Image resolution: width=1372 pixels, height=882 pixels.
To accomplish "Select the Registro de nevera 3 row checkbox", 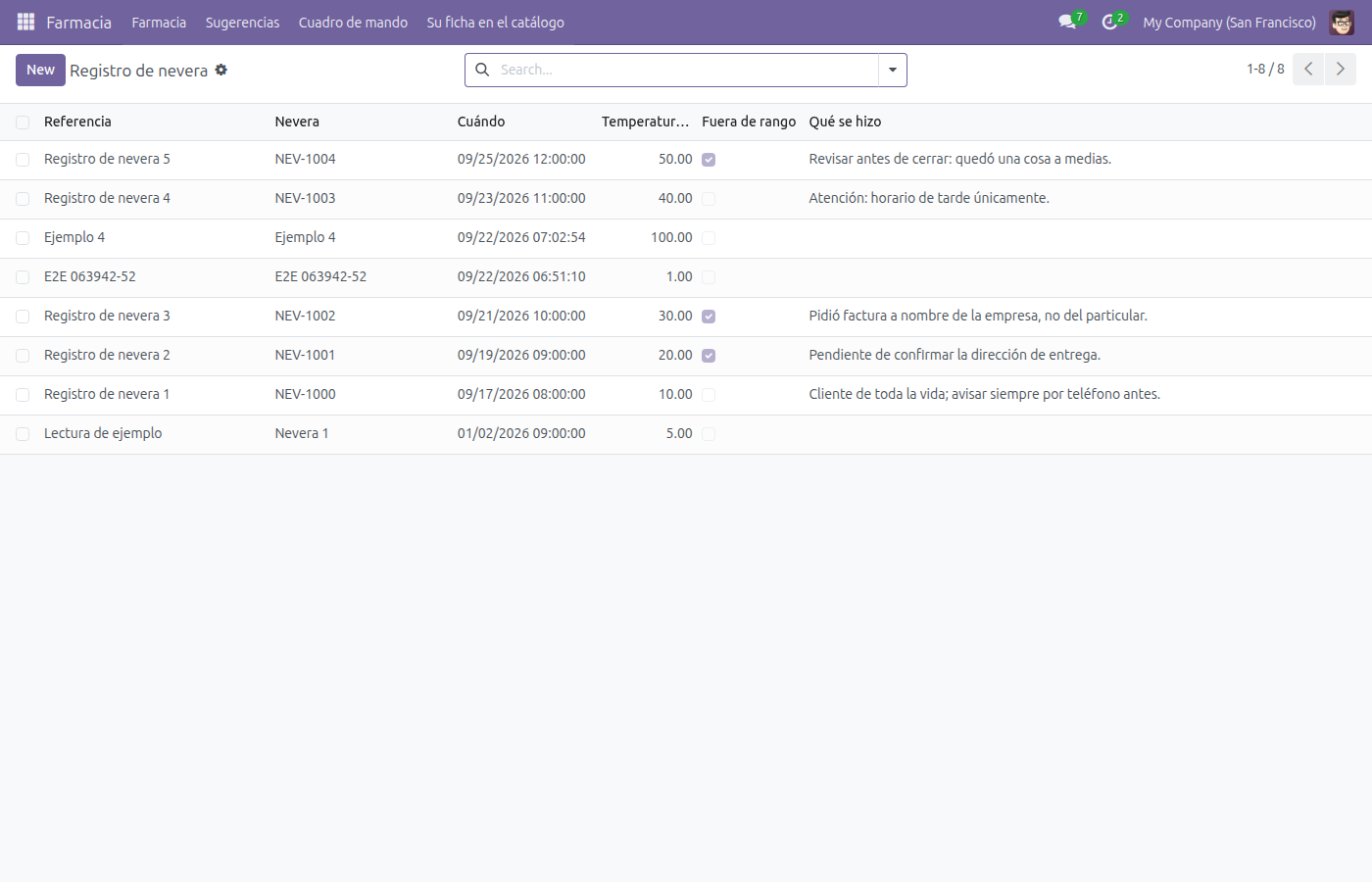I will (23, 317).
